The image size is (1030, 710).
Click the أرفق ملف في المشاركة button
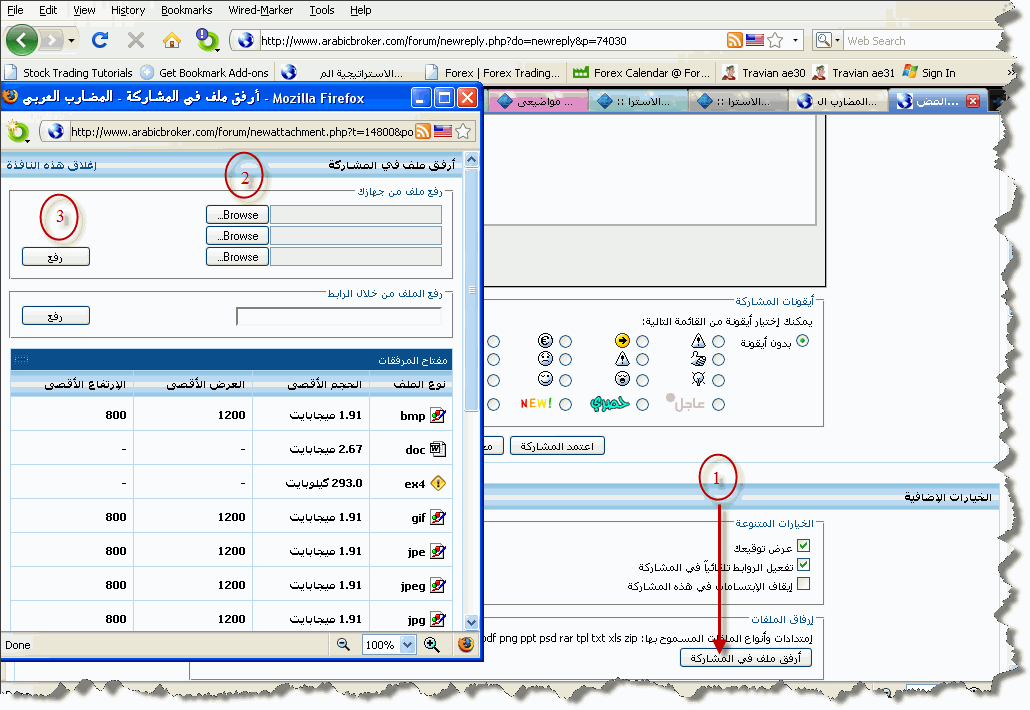coord(746,658)
